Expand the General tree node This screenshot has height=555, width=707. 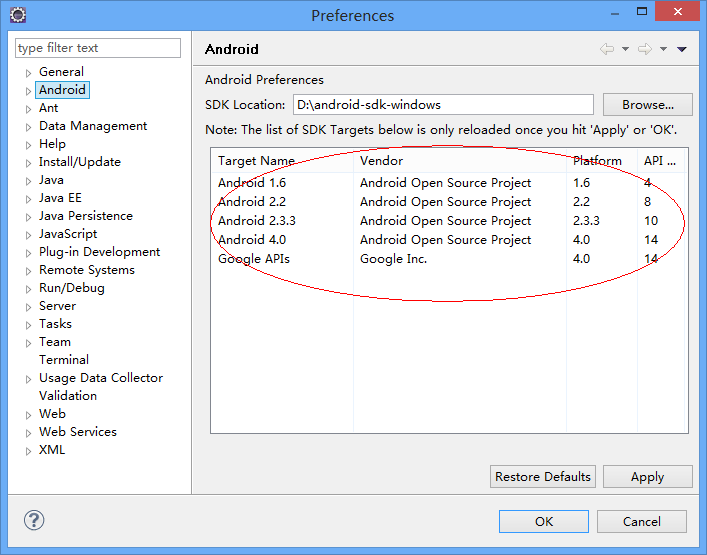click(x=28, y=73)
